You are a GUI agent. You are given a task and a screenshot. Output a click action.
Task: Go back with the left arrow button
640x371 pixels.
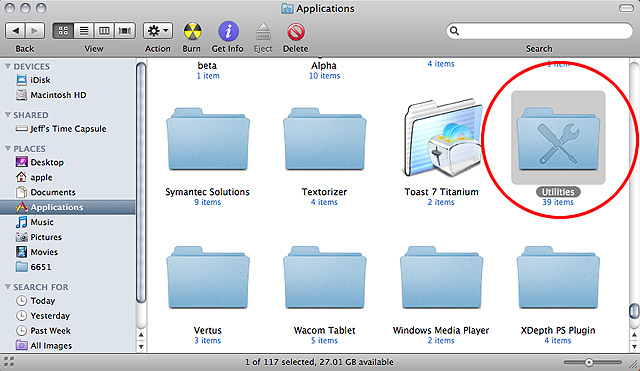coord(15,31)
